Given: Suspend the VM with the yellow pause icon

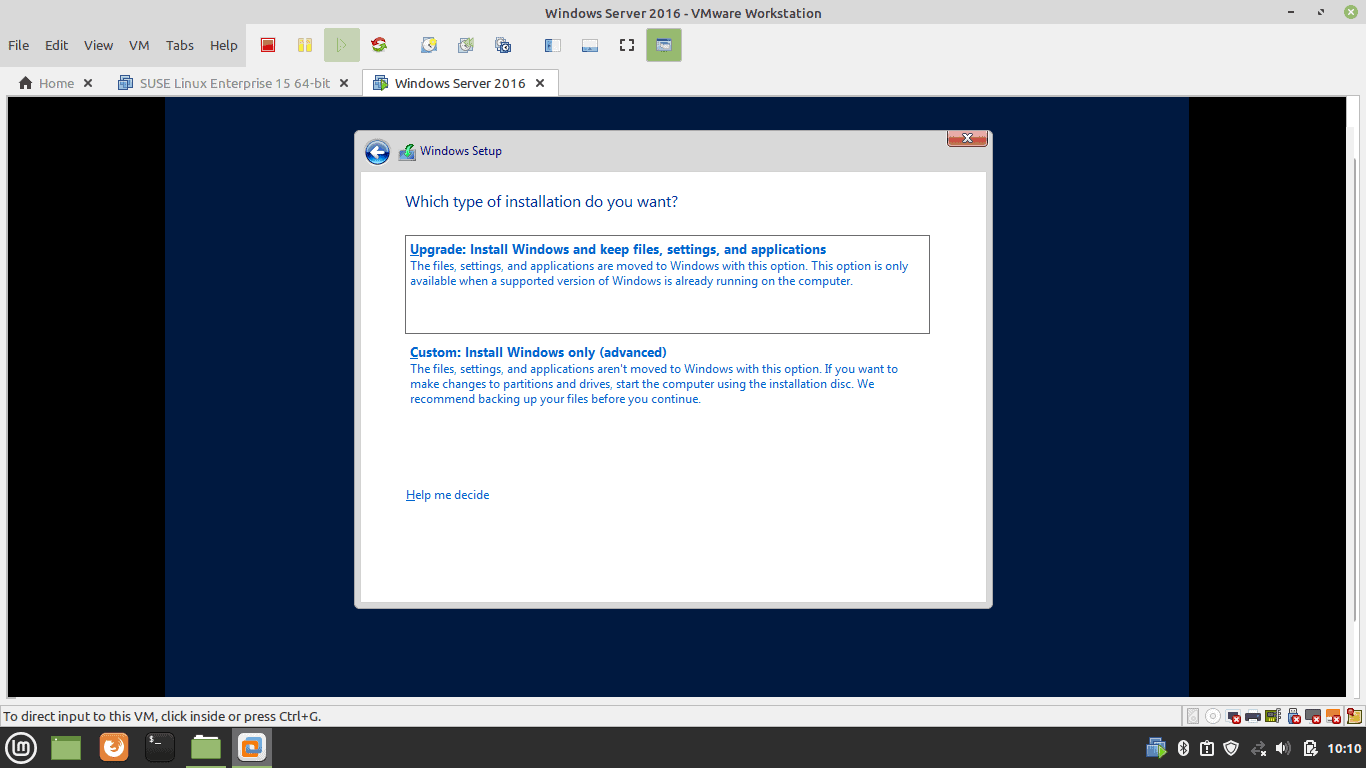Looking at the screenshot, I should click(305, 45).
